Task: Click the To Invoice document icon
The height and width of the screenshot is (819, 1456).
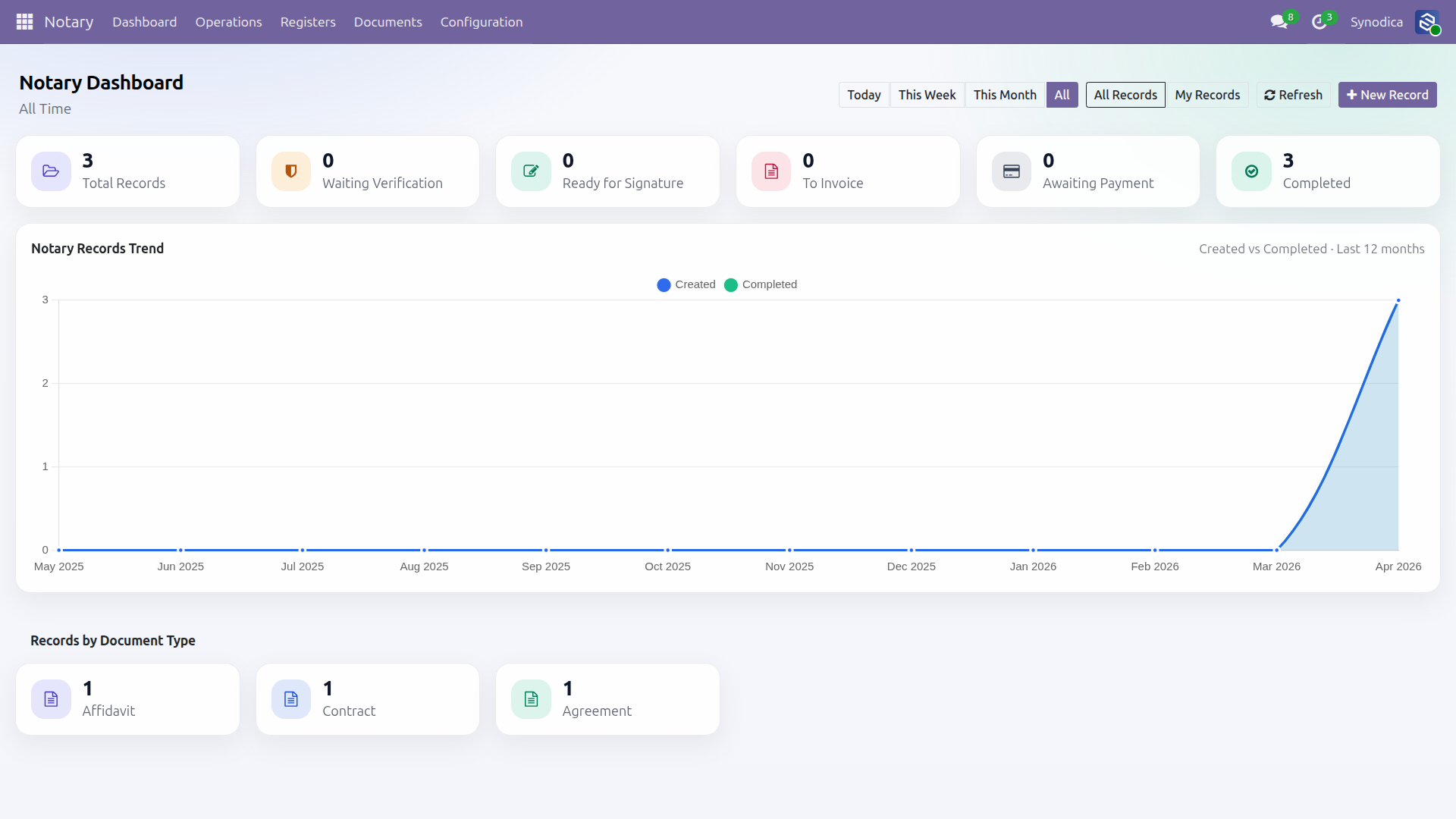Action: click(771, 171)
